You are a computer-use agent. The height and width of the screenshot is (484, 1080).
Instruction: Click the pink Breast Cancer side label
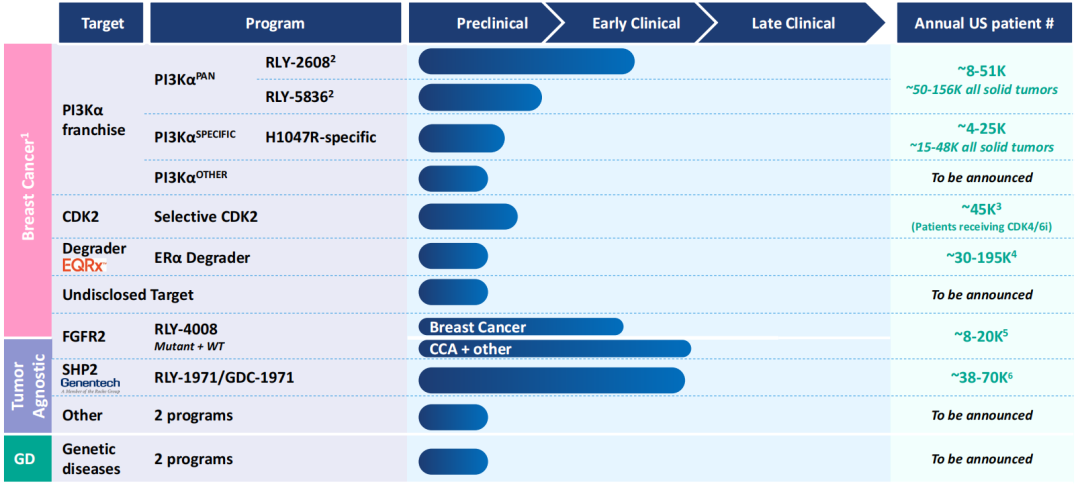[27, 190]
